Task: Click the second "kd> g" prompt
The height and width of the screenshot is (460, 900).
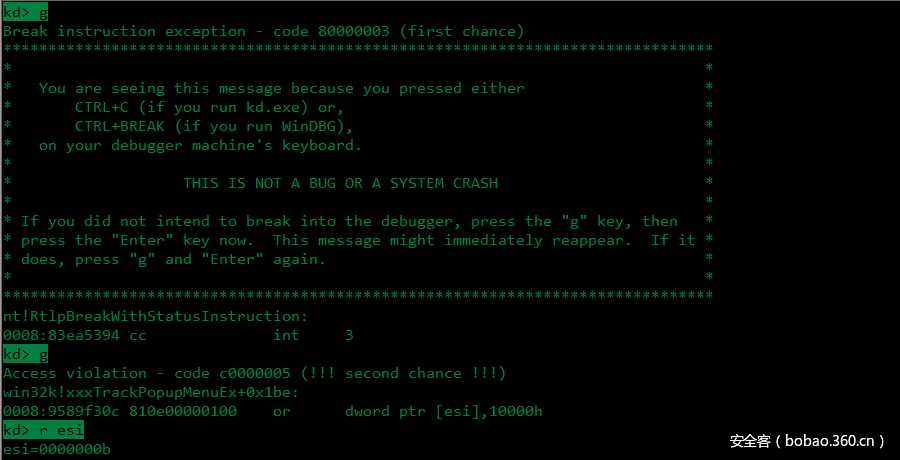Action: [25, 354]
